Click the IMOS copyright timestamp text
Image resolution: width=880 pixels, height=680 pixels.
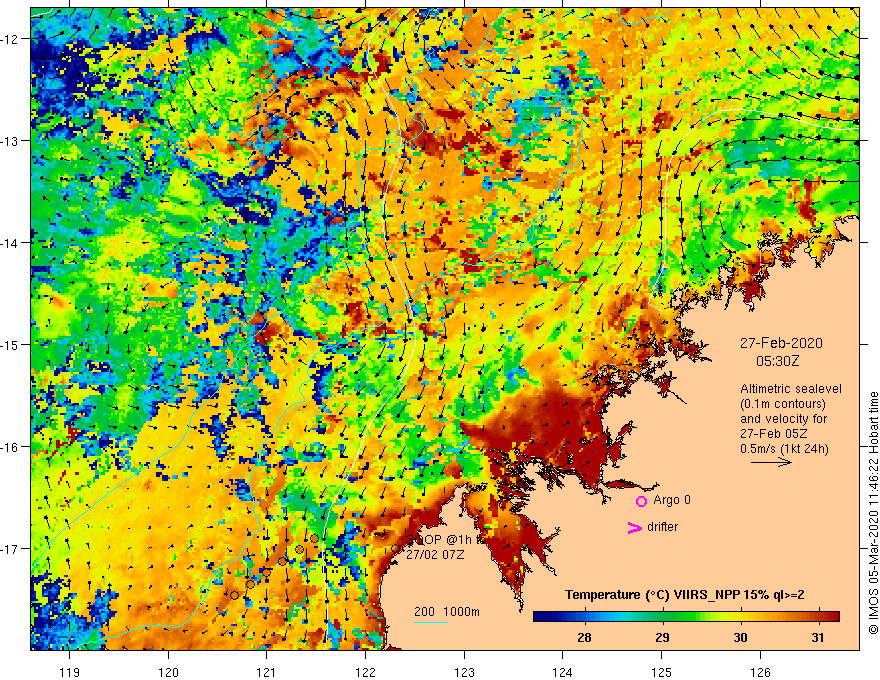pyautogui.click(x=873, y=513)
